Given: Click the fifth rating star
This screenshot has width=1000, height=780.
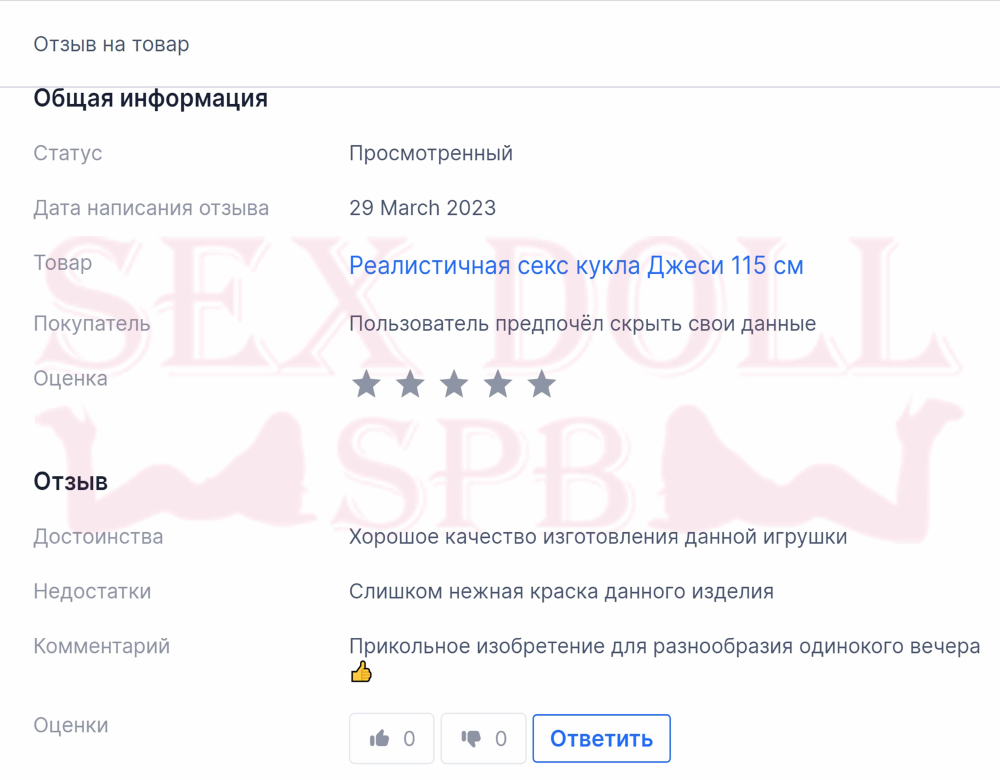Looking at the screenshot, I should click(542, 384).
